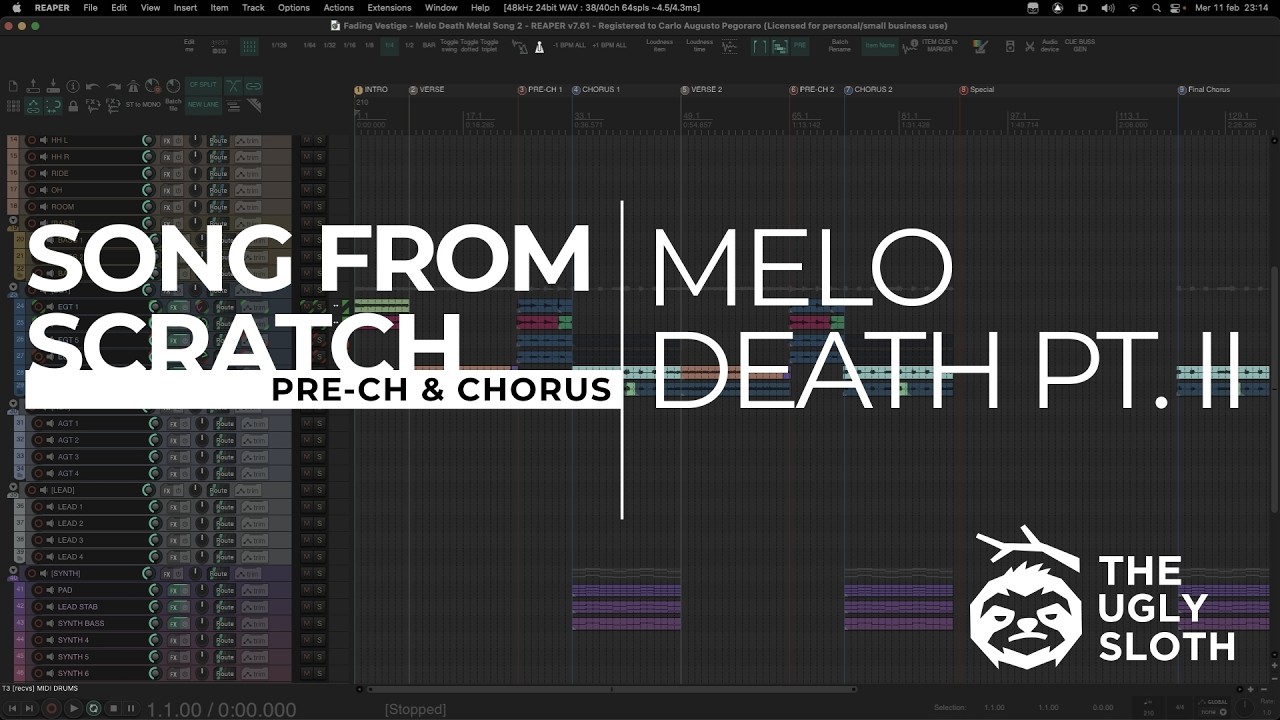This screenshot has width=1280, height=720.
Task: Click the trim envelope button on AGT 1
Action: [254, 424]
